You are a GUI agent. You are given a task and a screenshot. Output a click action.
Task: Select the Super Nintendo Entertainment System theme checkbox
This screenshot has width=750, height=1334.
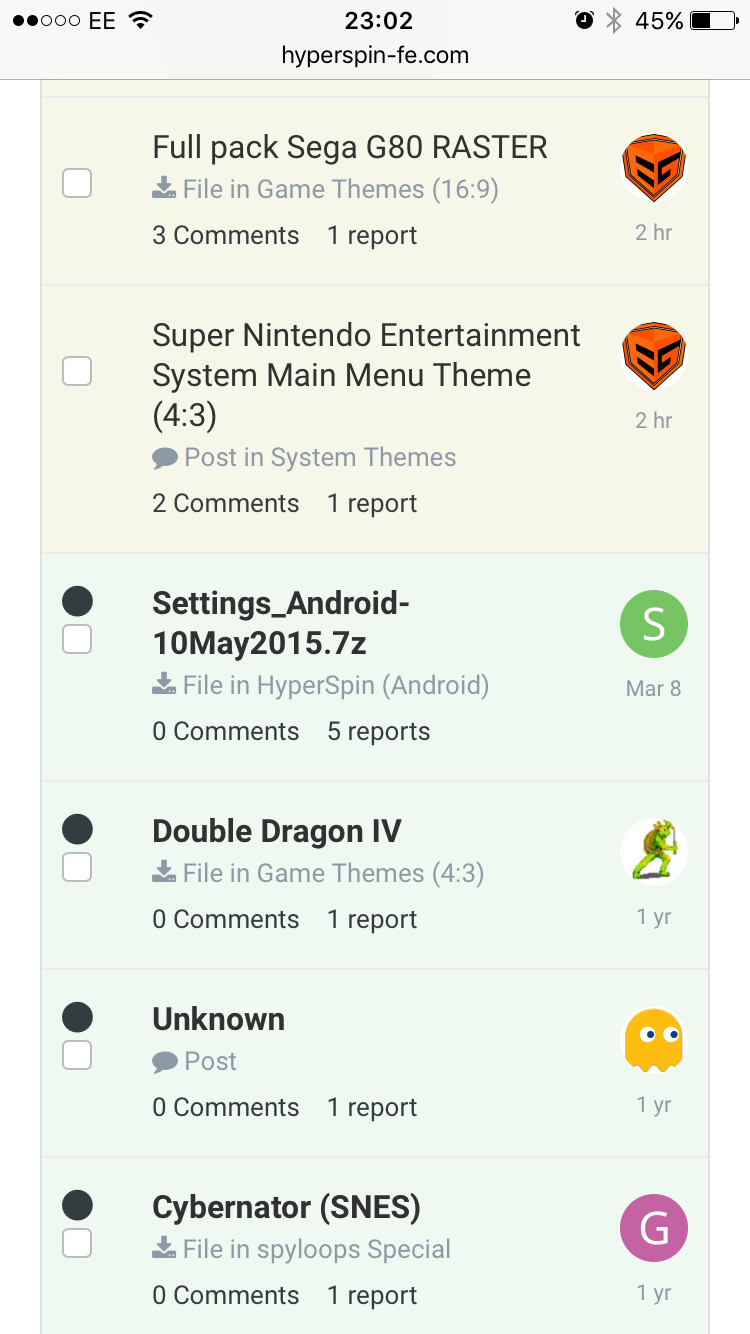pyautogui.click(x=77, y=371)
